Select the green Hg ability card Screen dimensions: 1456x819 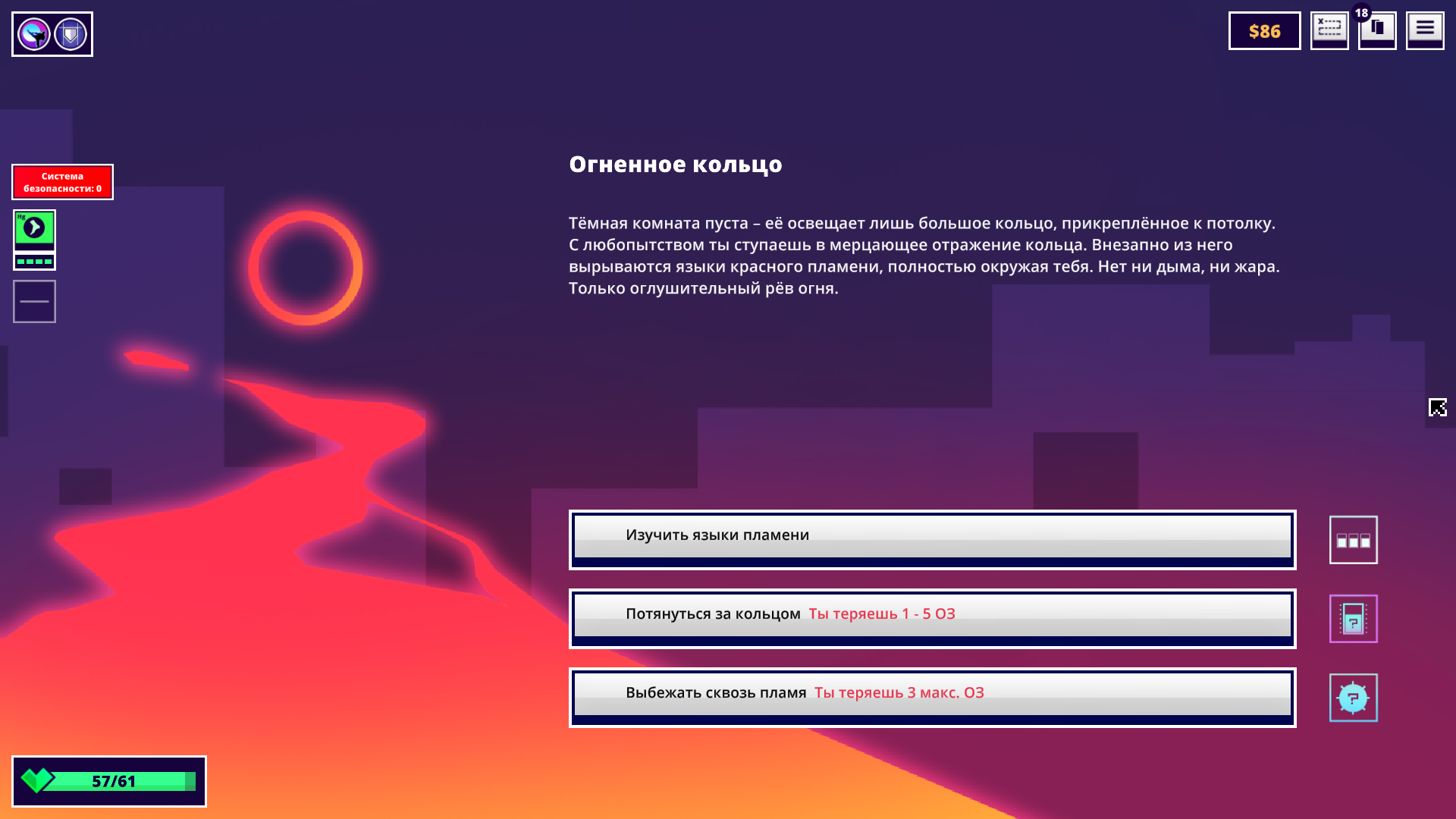[34, 229]
